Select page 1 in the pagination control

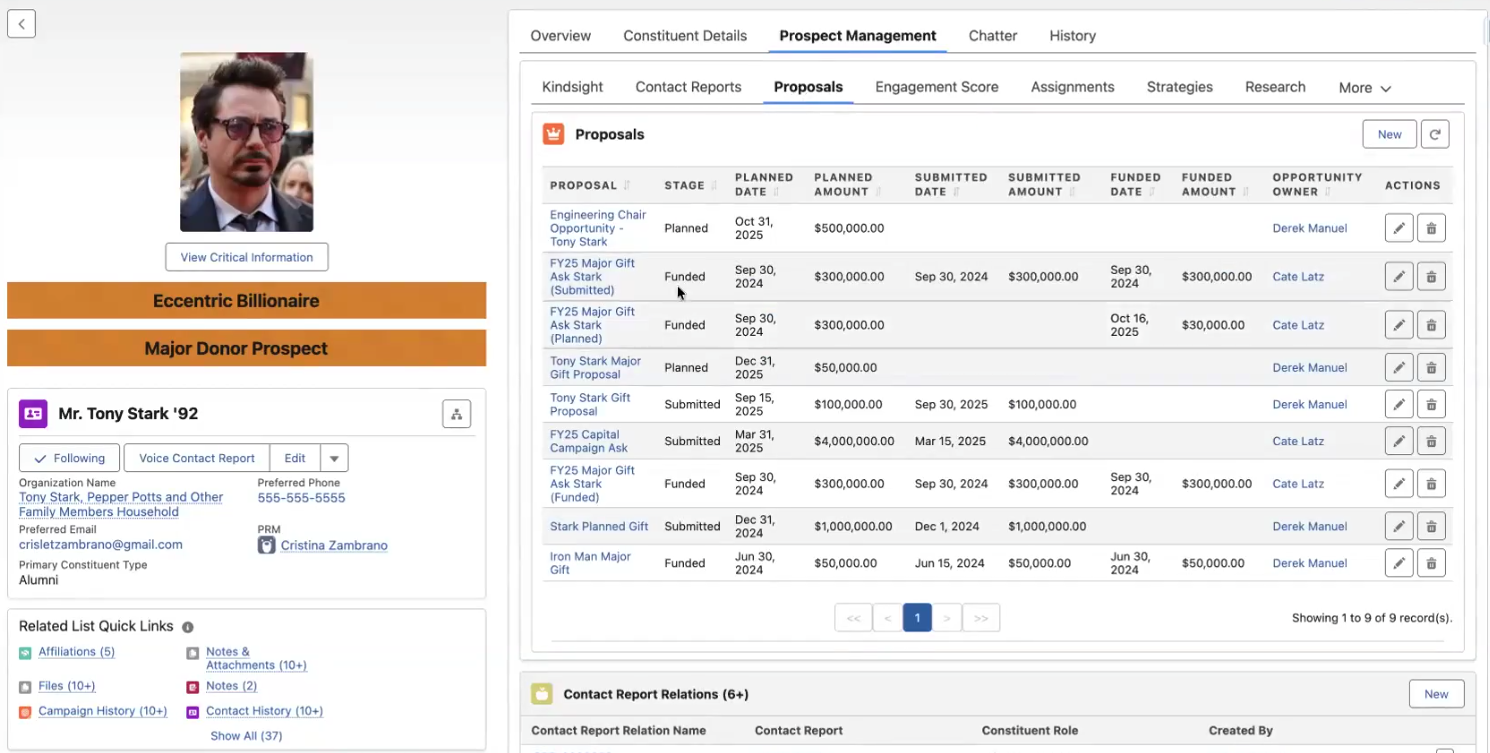[x=917, y=617]
